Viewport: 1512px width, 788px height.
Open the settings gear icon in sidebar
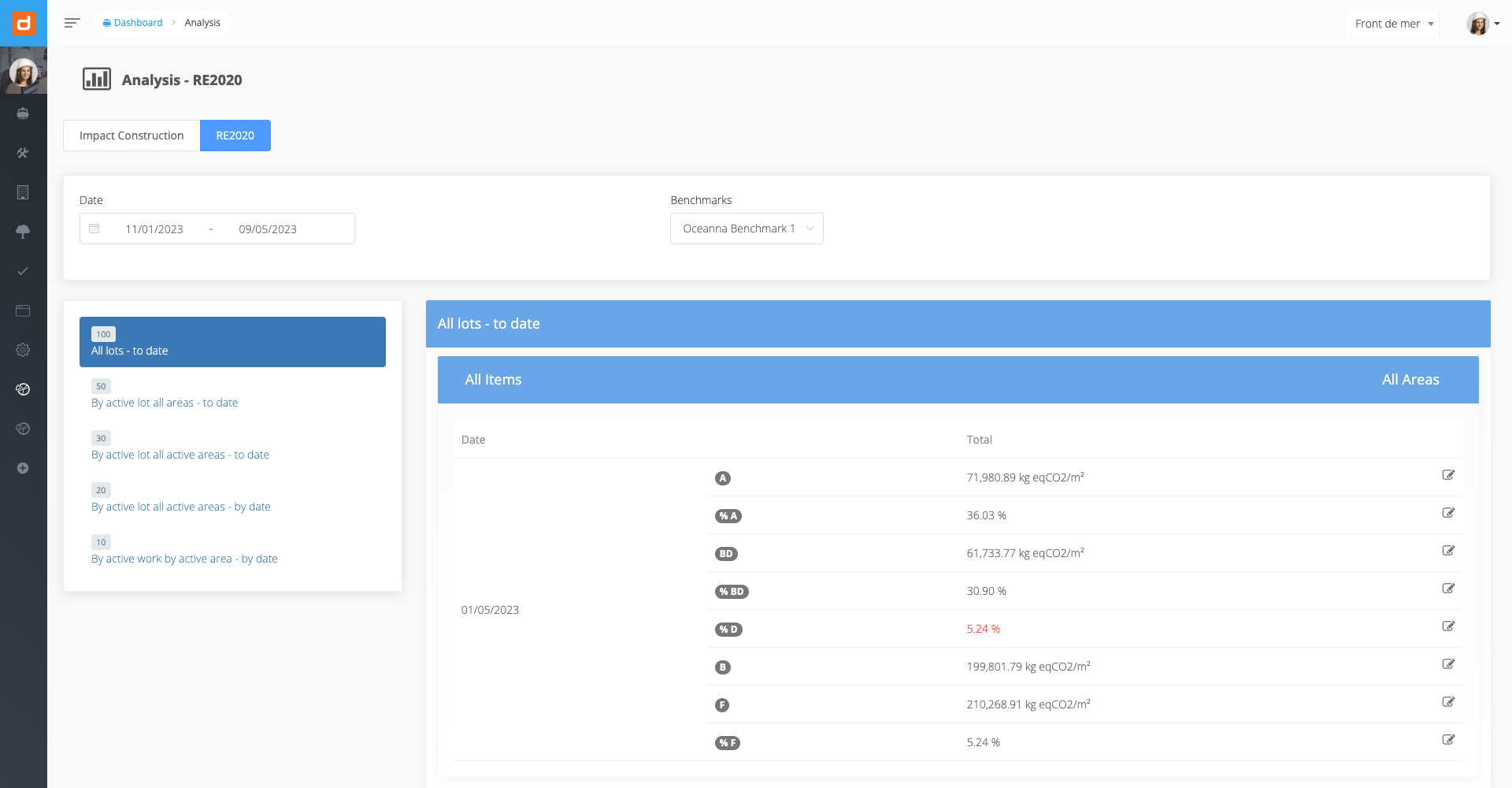pos(23,350)
